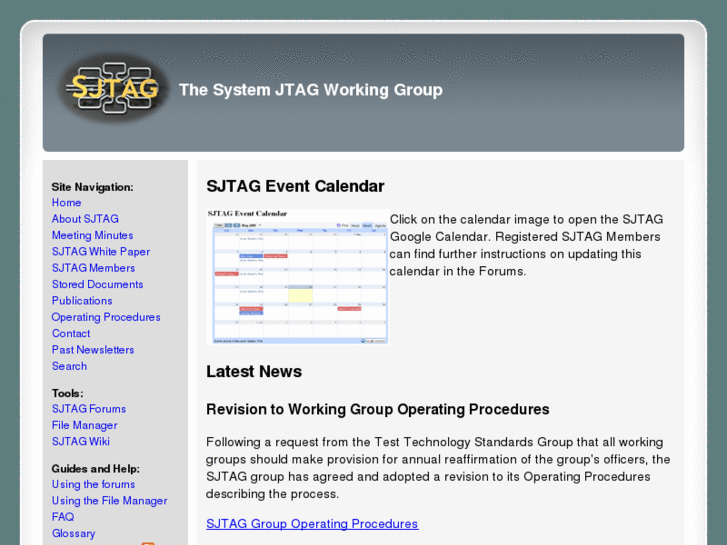Follow SJTAG Group Operating Procedures link

[312, 524]
